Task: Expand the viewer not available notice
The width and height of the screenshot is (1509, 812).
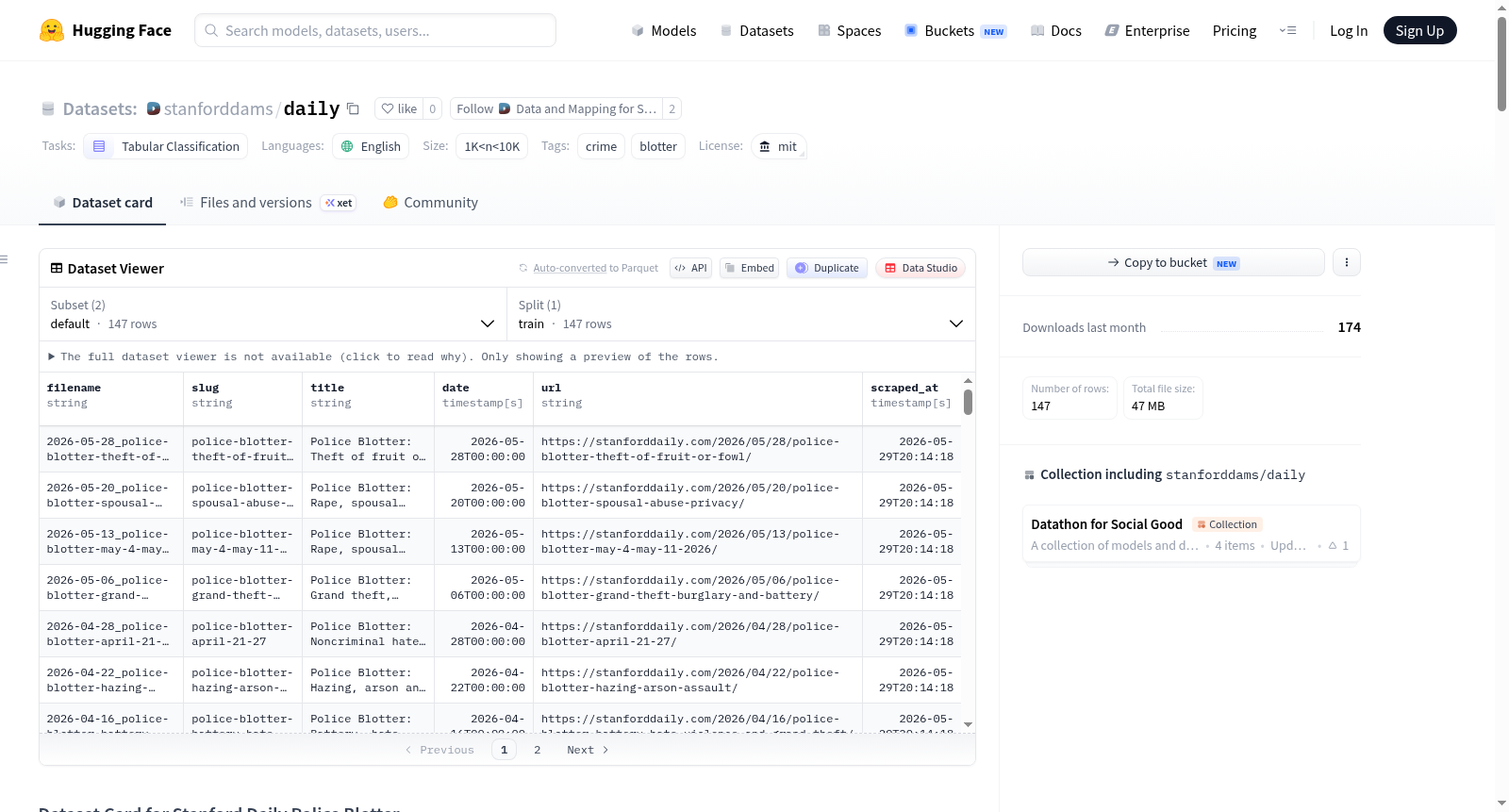Action: tap(383, 356)
